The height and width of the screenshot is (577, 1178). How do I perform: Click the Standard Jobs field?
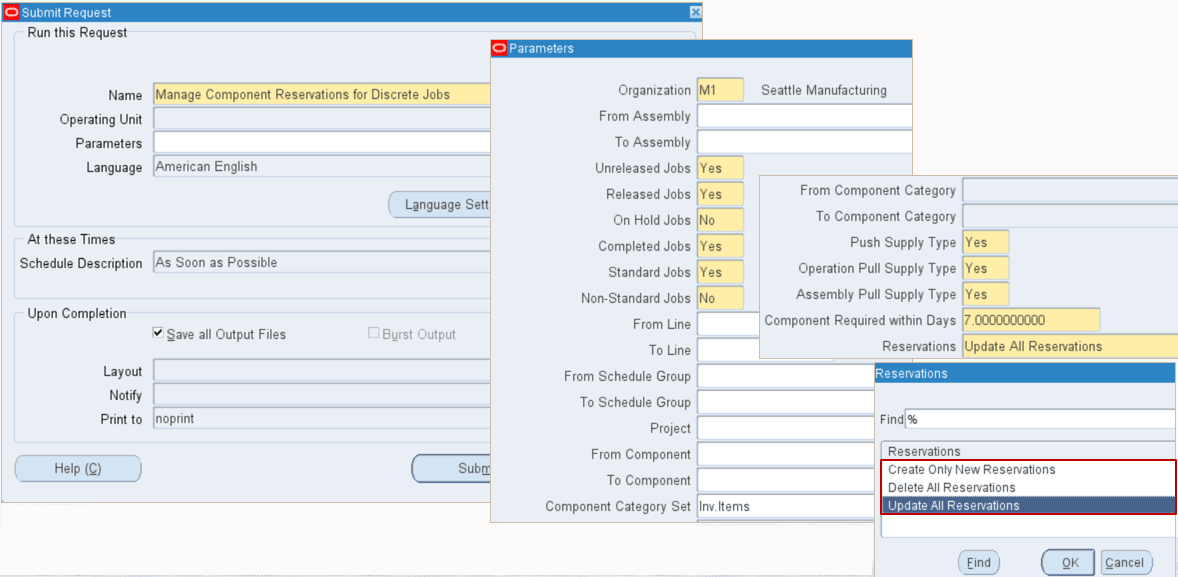tap(720, 272)
